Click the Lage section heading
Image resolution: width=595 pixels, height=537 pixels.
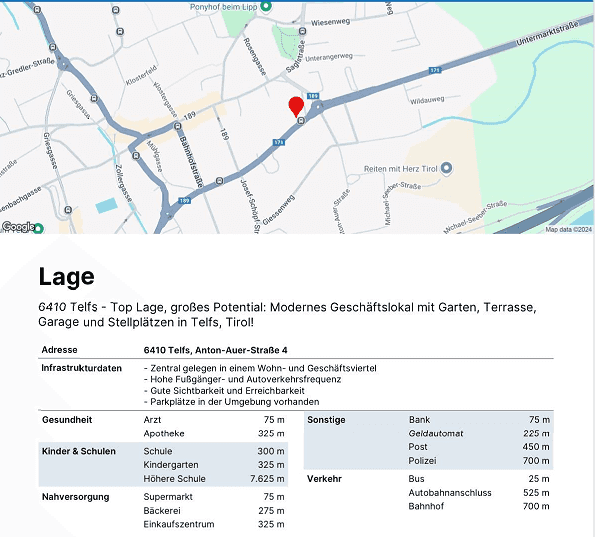pyautogui.click(x=66, y=277)
